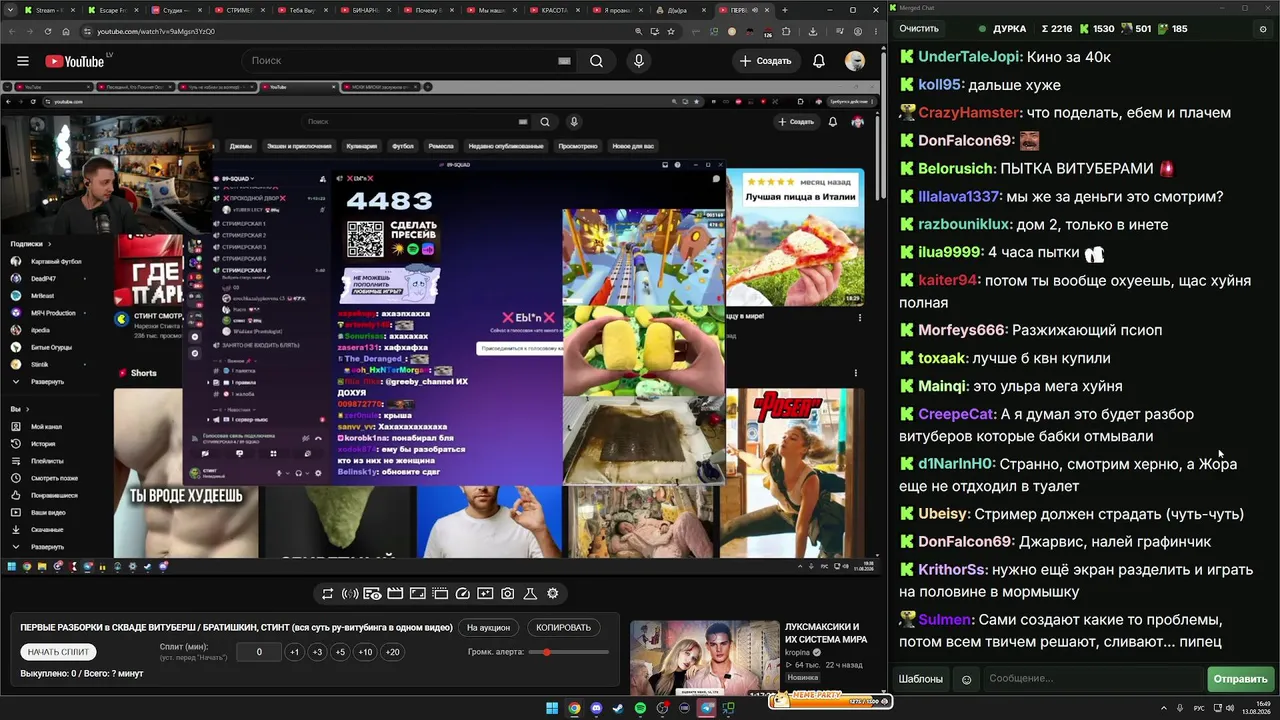
Task: Select the browser address bar URL
Action: click(156, 31)
